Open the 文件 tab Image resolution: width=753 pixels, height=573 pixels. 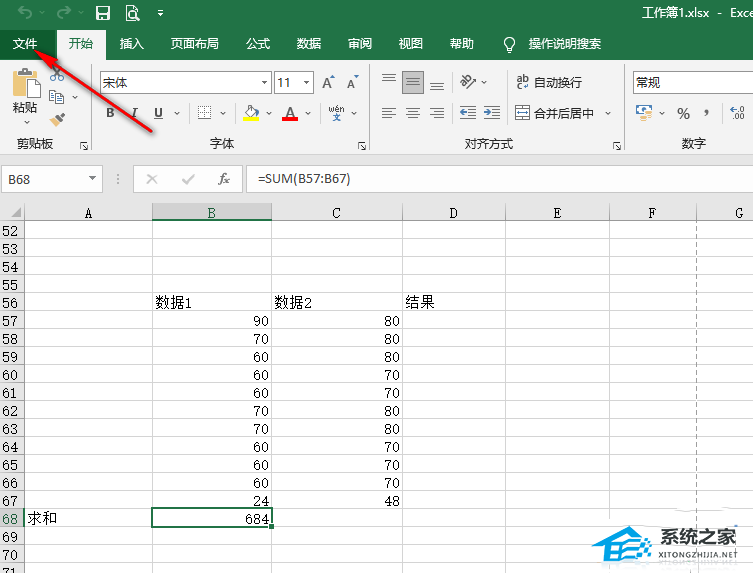(x=25, y=44)
